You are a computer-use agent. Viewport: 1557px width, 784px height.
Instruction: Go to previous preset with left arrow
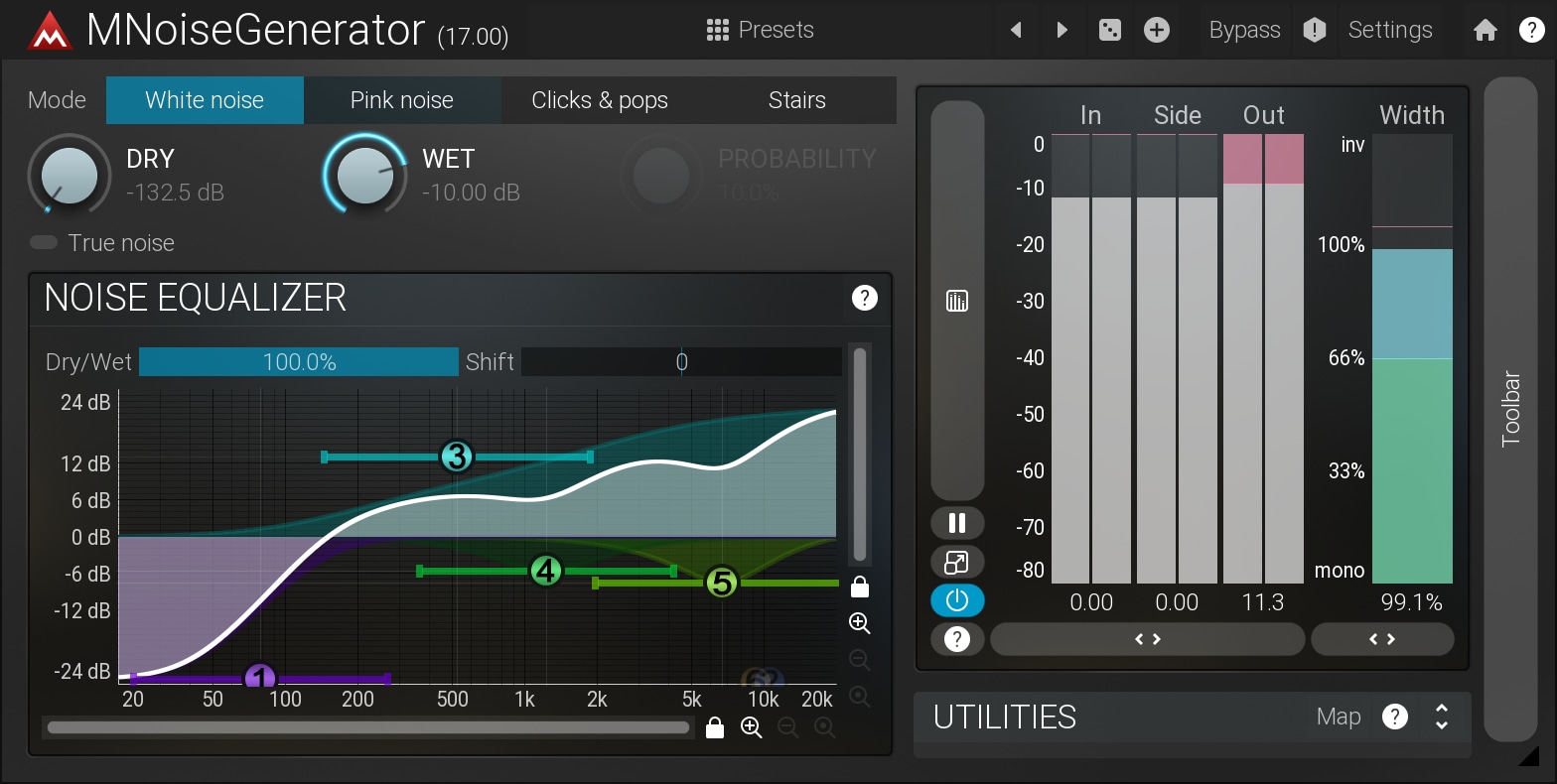point(1016,30)
